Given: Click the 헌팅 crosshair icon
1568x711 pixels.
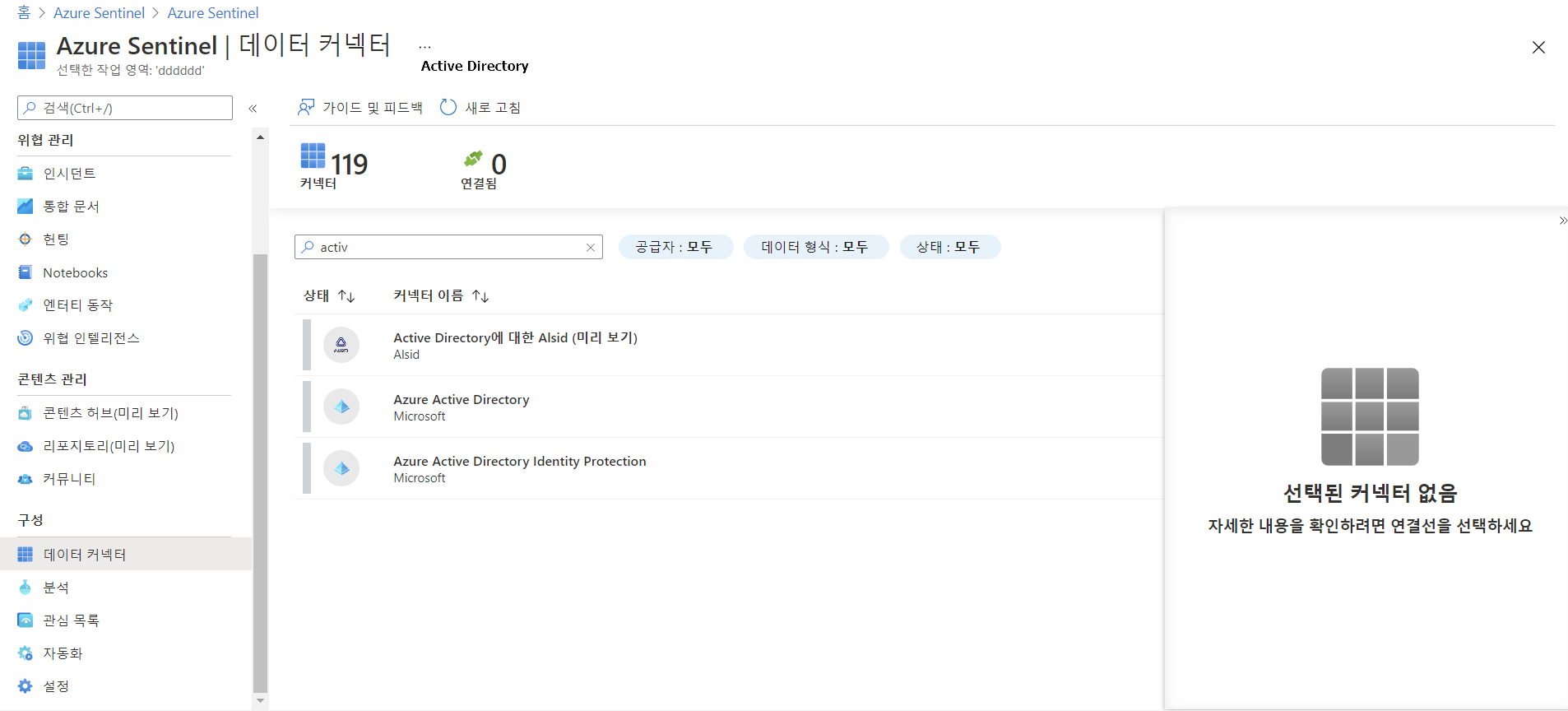Looking at the screenshot, I should 26,239.
